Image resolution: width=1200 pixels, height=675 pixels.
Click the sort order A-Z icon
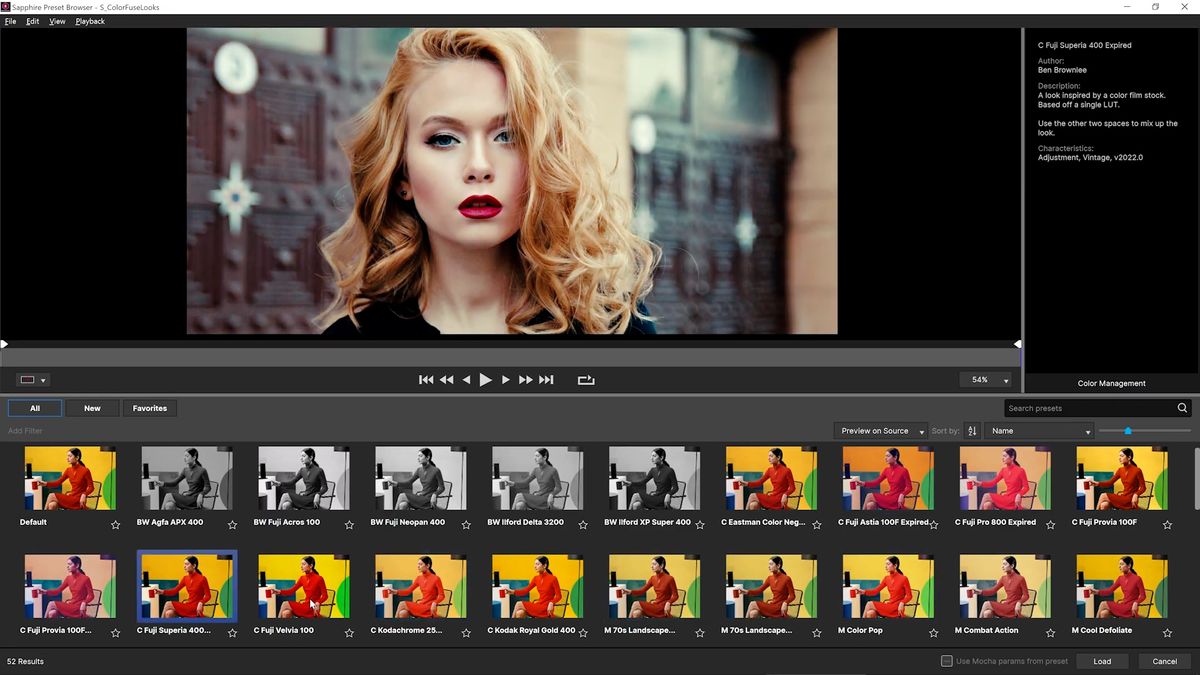point(972,431)
